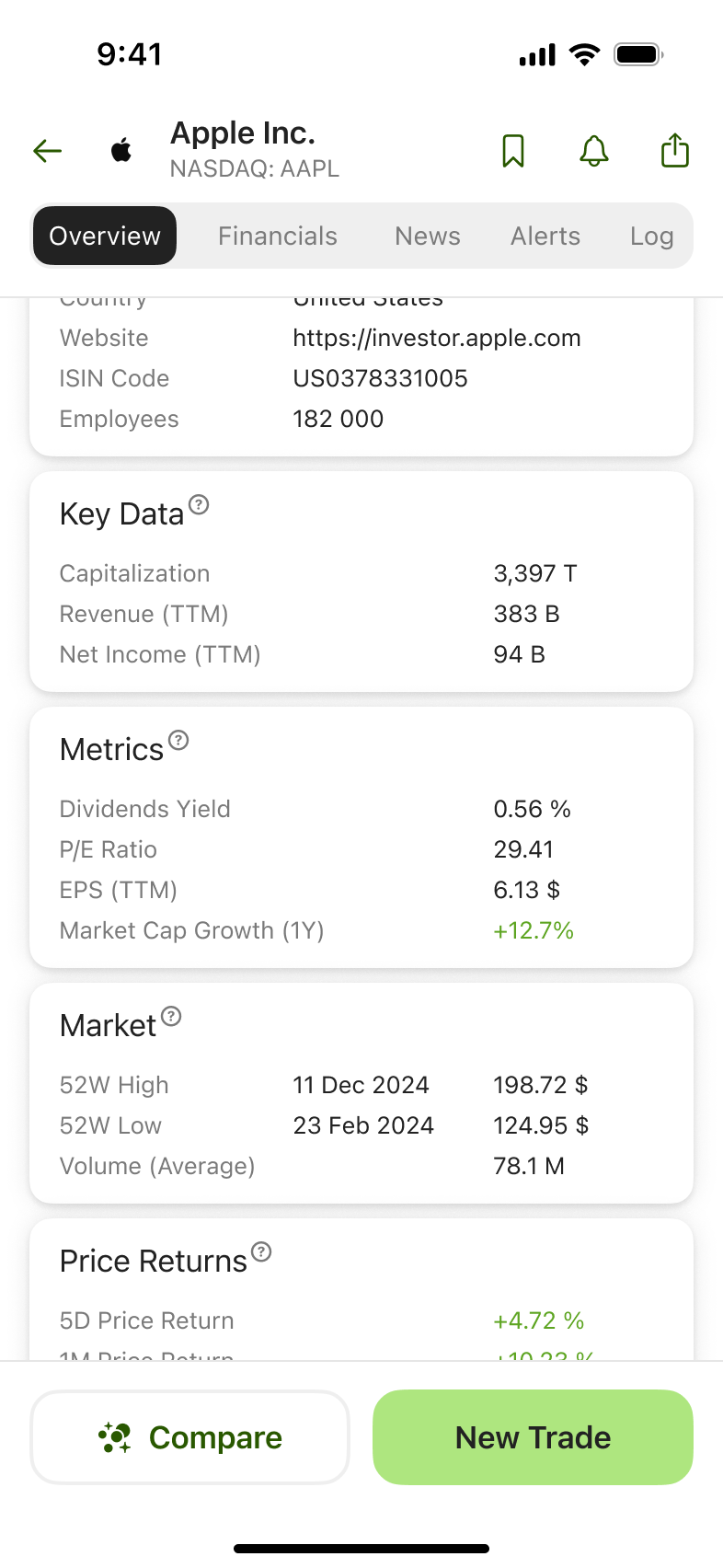Image resolution: width=723 pixels, height=1568 pixels.
Task: Switch to the Financials tab
Action: (x=278, y=236)
